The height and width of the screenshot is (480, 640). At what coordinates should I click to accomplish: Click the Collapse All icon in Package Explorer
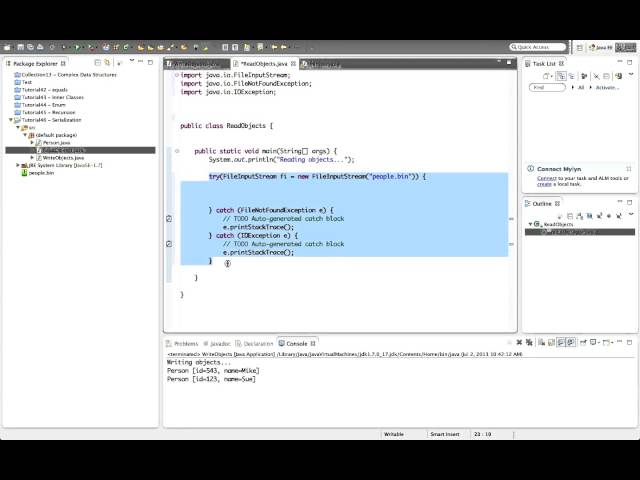tap(98, 63)
